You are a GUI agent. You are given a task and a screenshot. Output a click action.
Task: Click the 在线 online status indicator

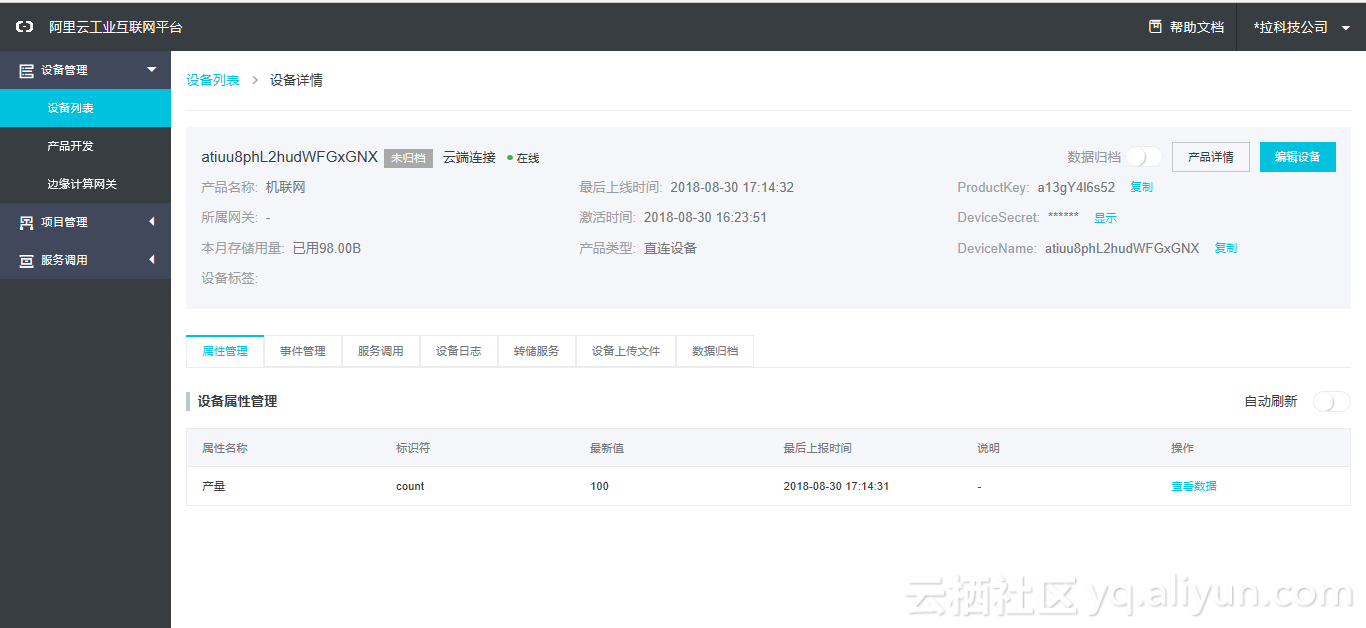point(523,158)
